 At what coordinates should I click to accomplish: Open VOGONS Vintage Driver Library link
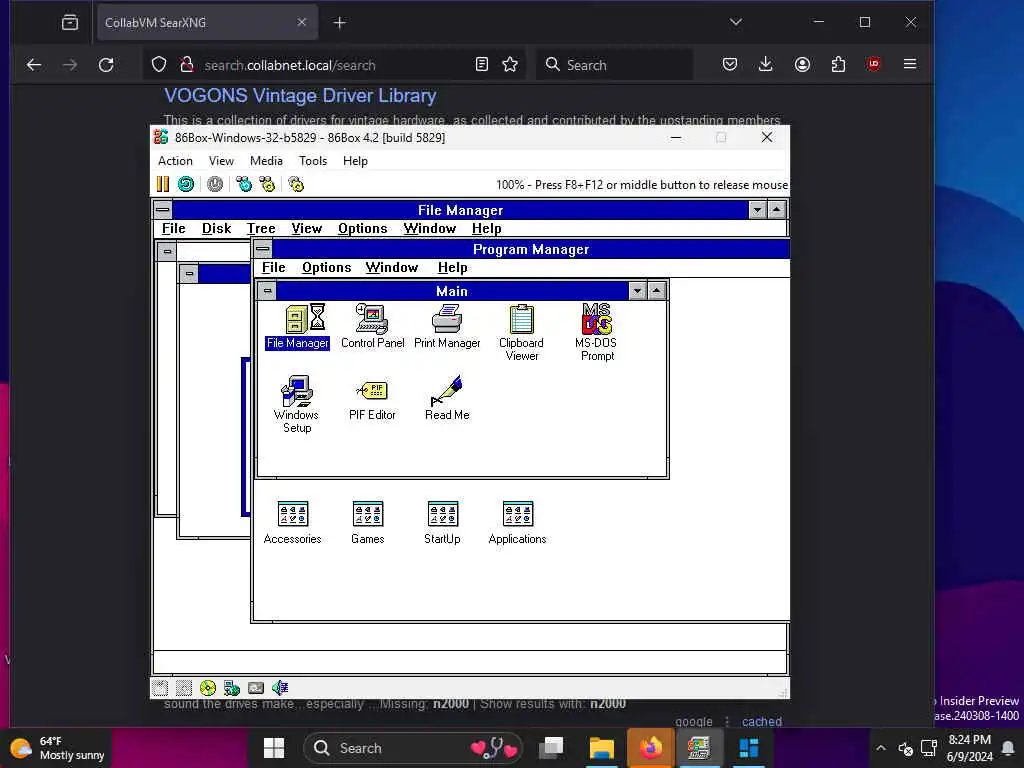pyautogui.click(x=300, y=95)
